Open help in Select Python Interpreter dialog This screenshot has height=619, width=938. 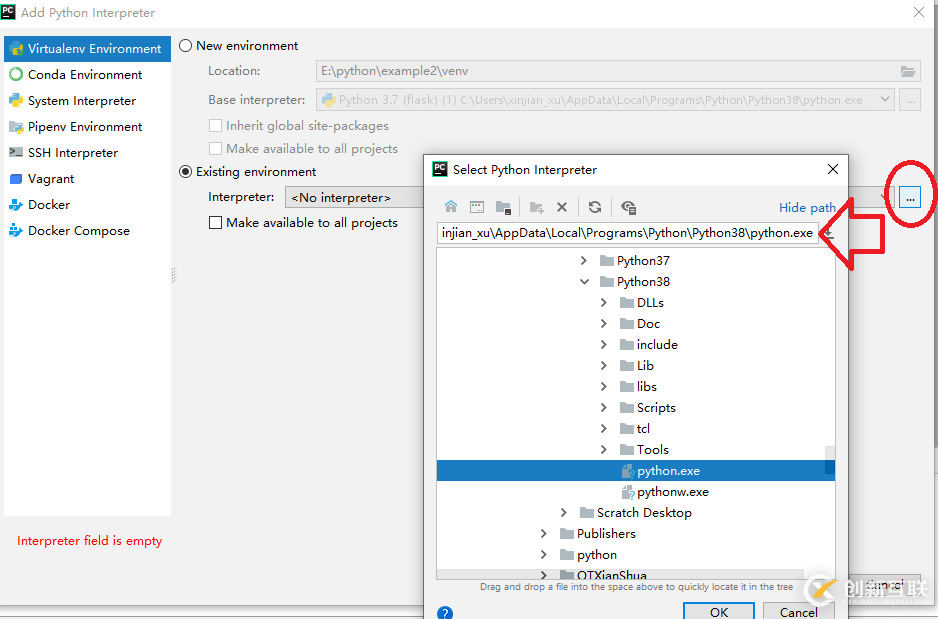pos(444,612)
